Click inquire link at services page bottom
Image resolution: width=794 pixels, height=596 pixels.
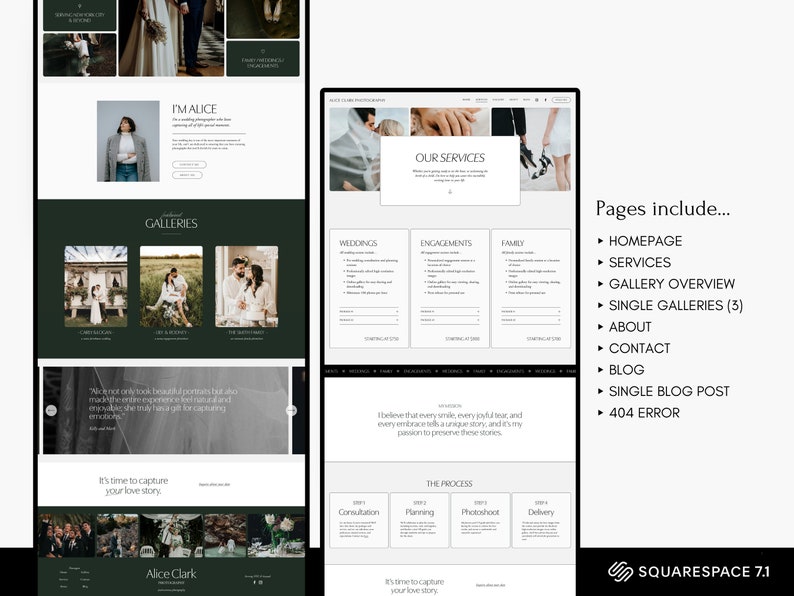(x=490, y=585)
